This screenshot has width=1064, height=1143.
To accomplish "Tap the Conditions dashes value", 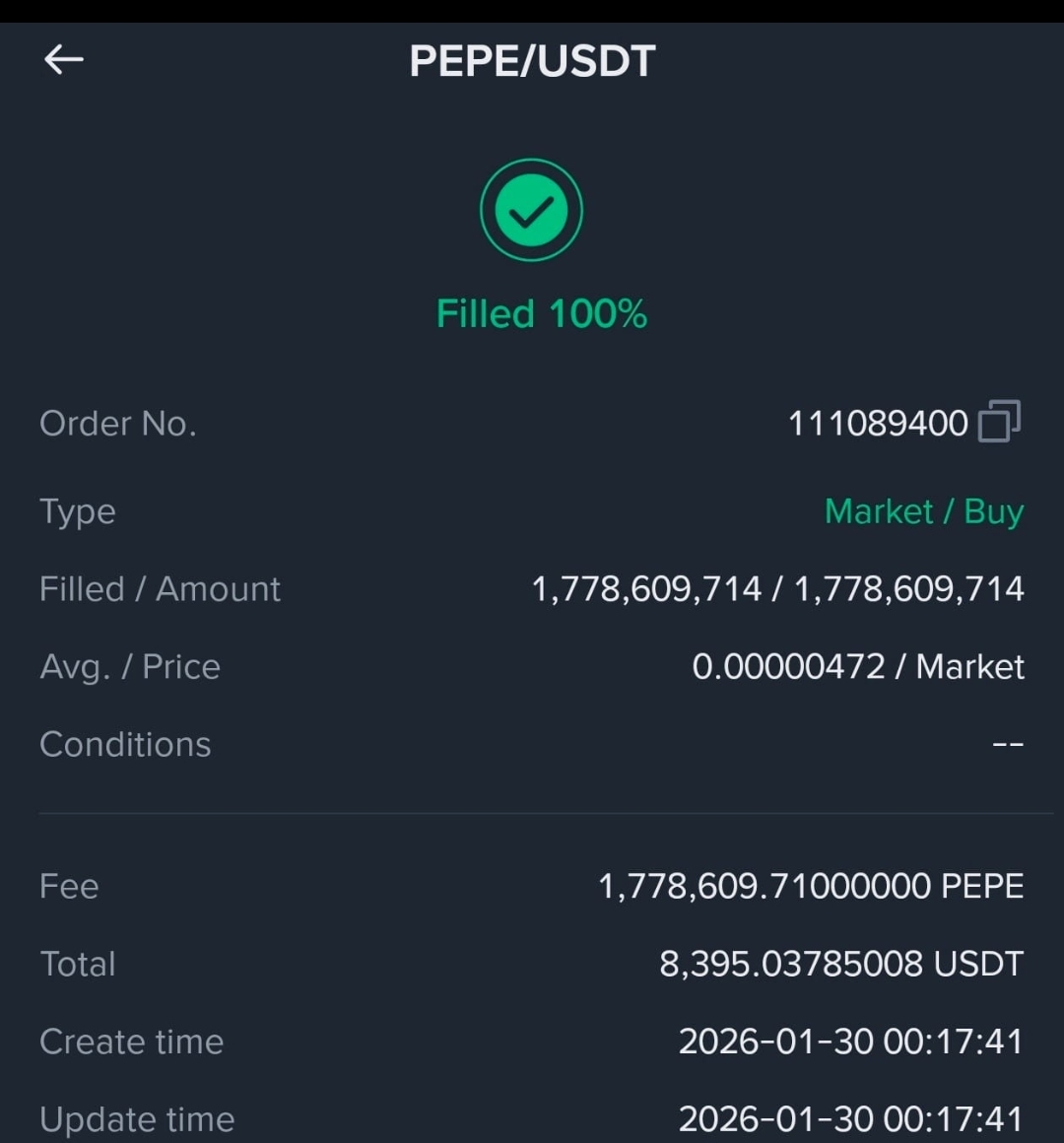I will (1009, 744).
